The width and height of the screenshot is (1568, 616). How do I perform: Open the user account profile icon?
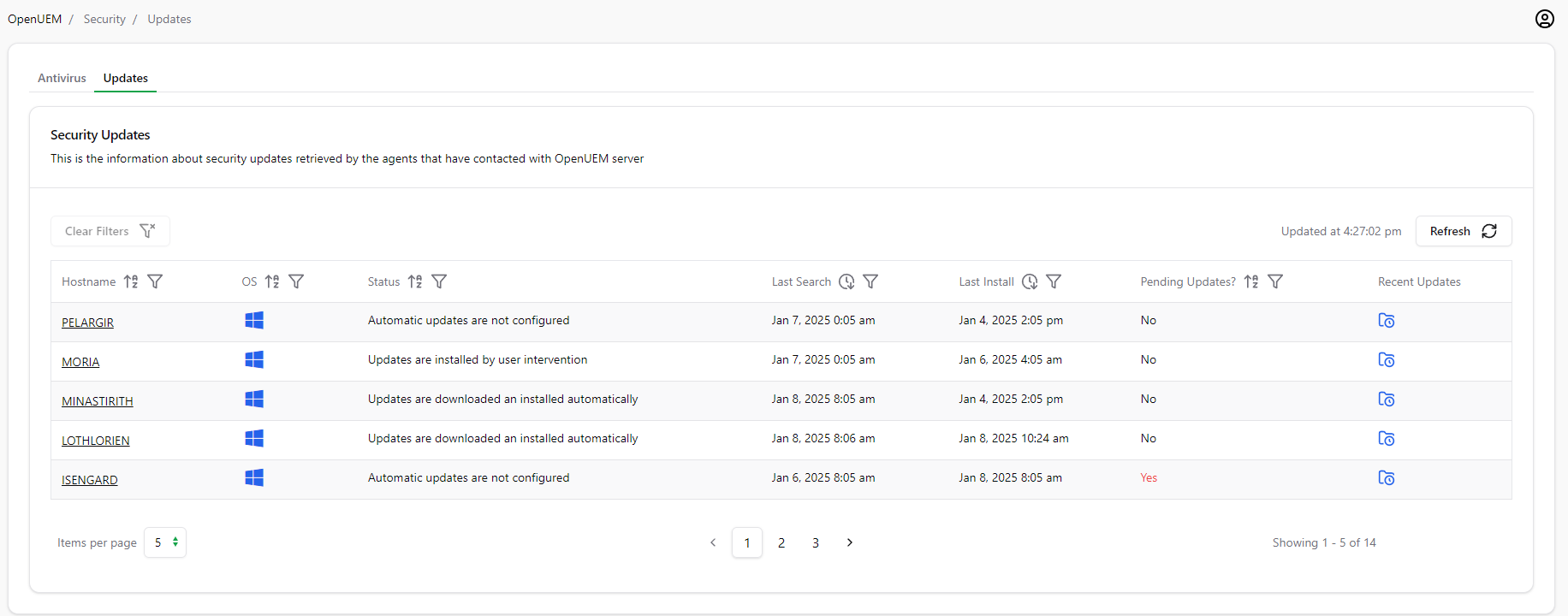click(x=1544, y=19)
